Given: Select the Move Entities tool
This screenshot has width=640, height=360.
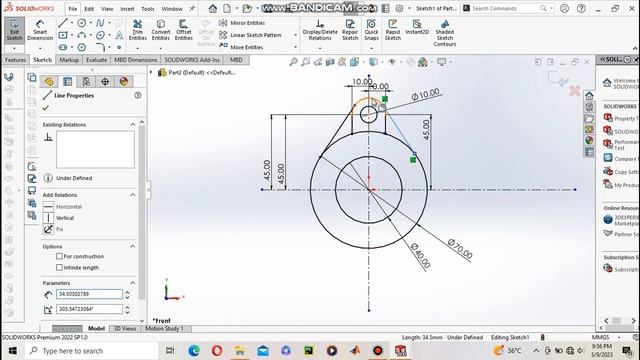Looking at the screenshot, I should click(241, 47).
